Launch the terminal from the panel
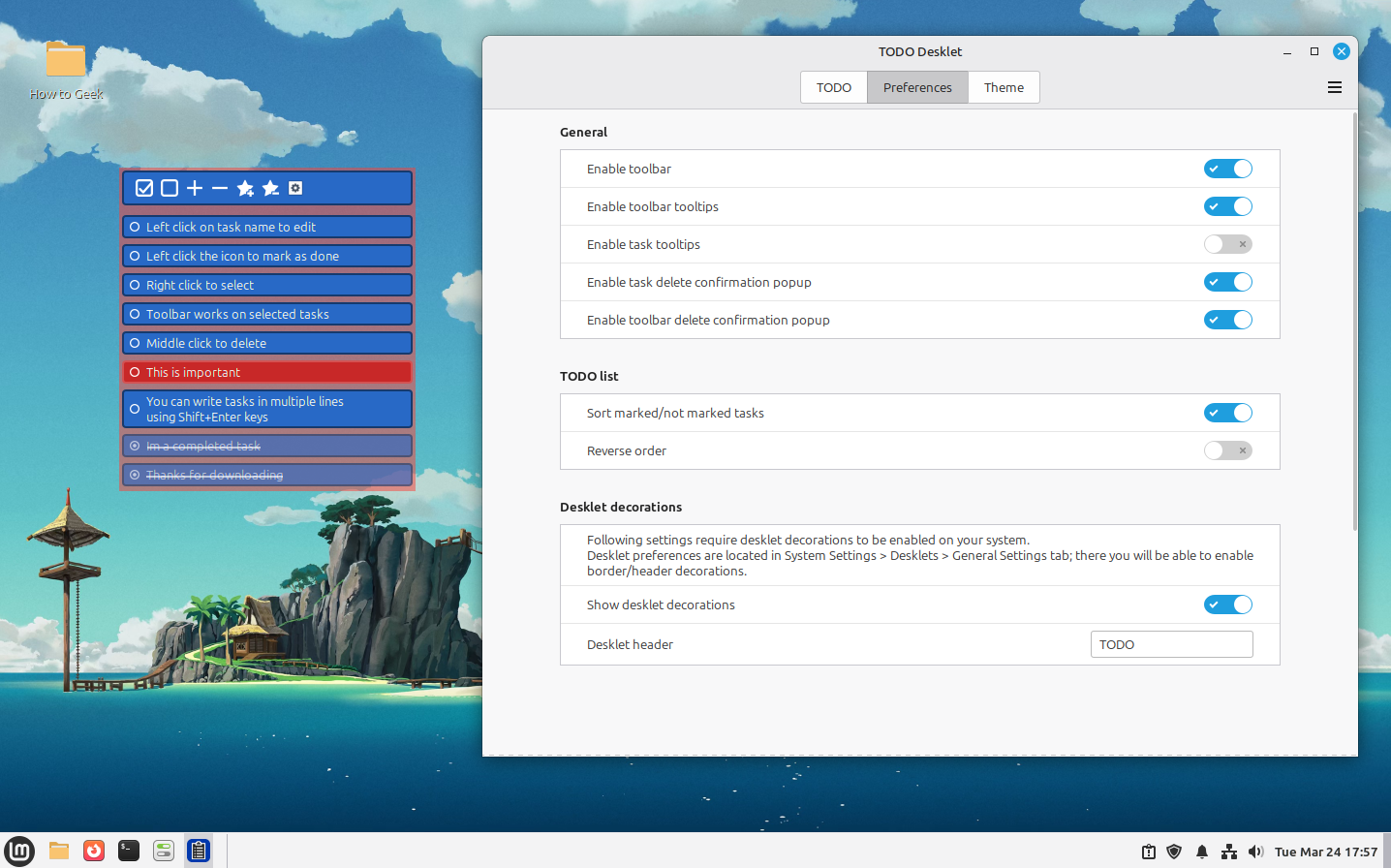The height and width of the screenshot is (868, 1391). coord(129,851)
